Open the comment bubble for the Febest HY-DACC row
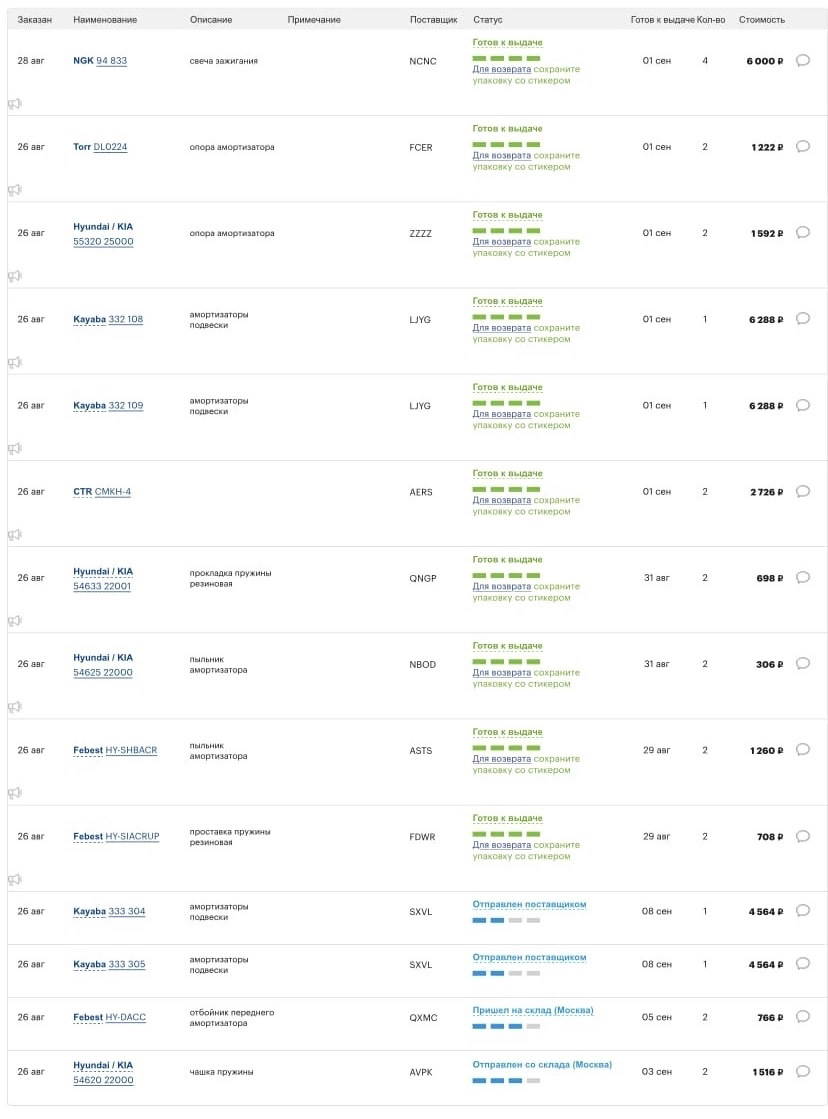 (x=802, y=1017)
